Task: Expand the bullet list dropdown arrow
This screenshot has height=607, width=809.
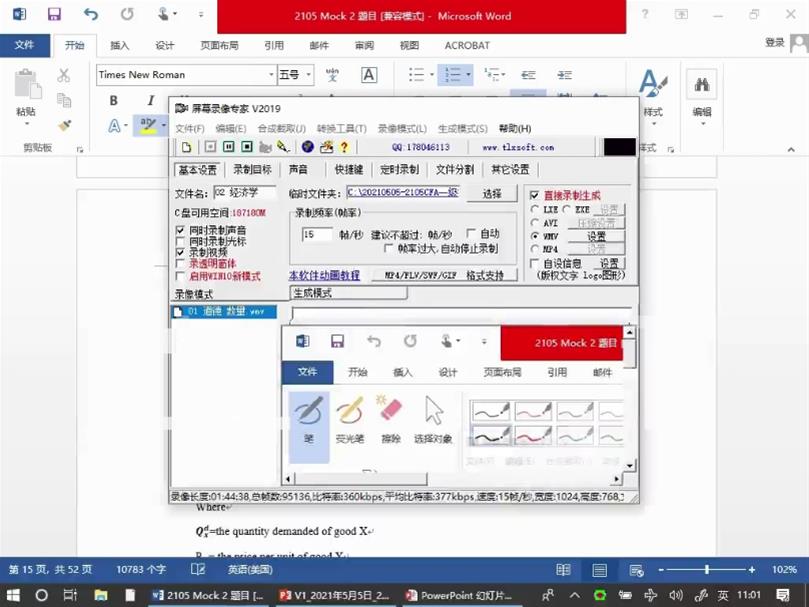Action: pos(431,75)
